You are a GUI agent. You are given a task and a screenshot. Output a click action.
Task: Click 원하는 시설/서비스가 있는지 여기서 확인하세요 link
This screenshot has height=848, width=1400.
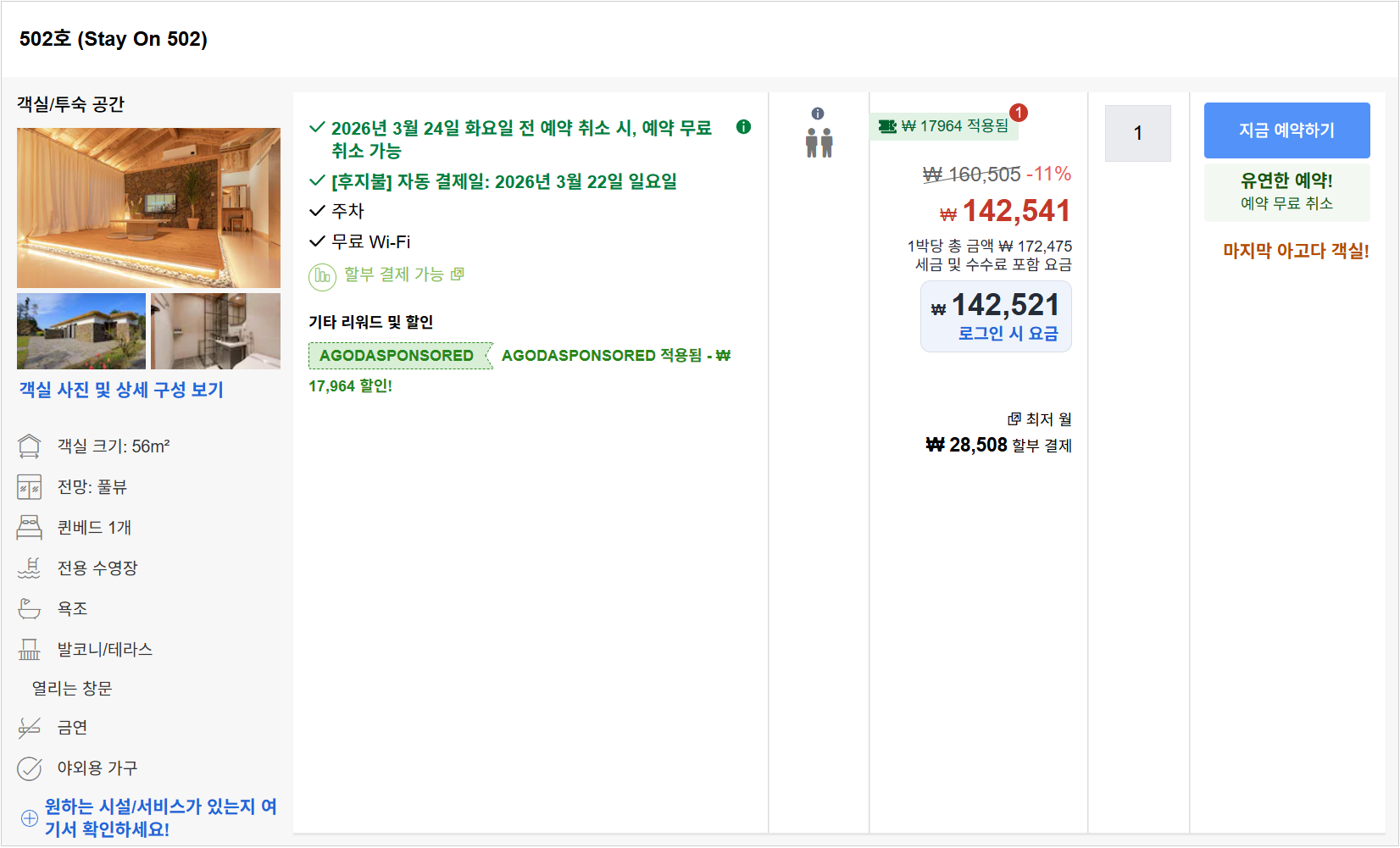coord(161,818)
